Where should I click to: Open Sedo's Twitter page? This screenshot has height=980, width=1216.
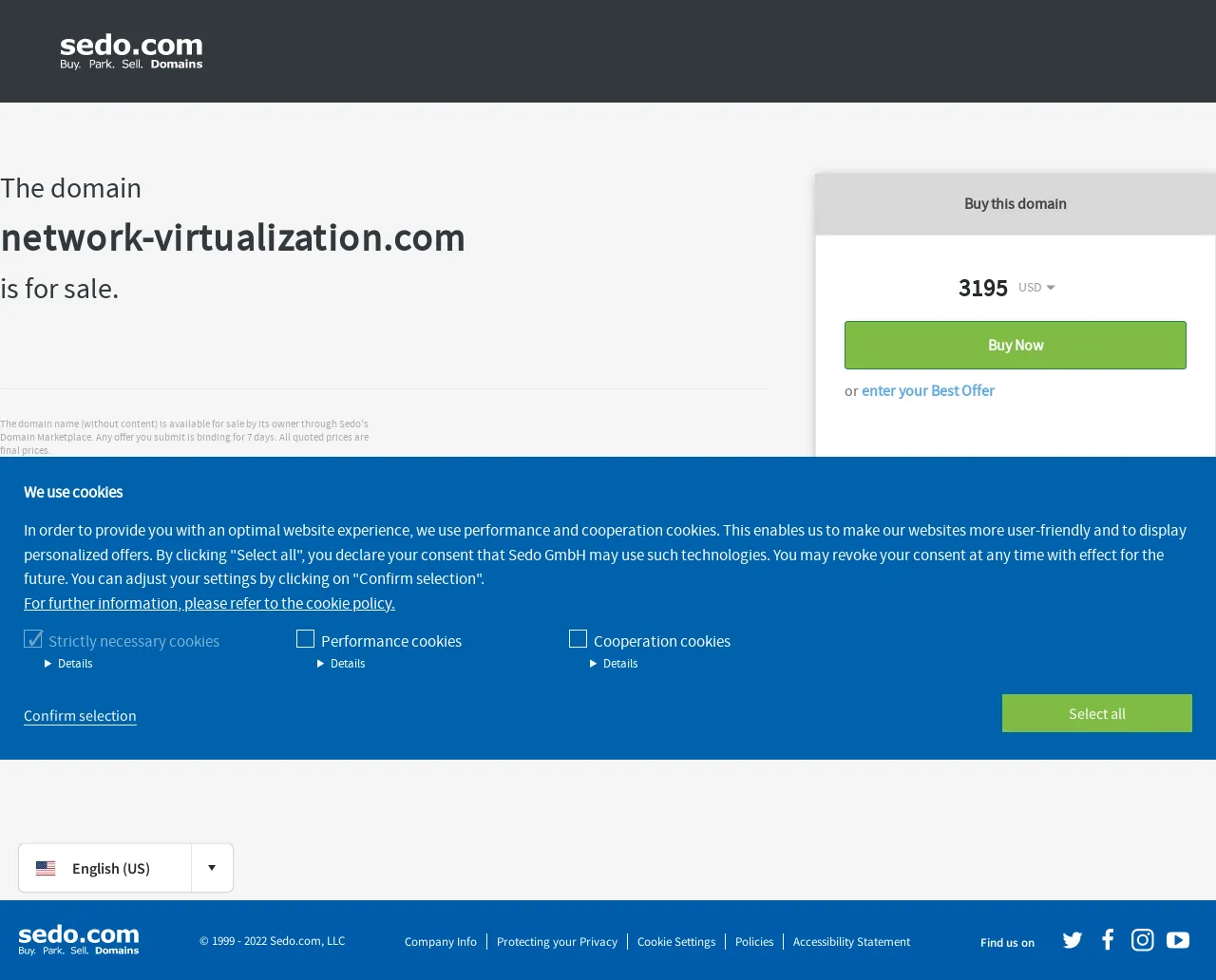coord(1073,940)
